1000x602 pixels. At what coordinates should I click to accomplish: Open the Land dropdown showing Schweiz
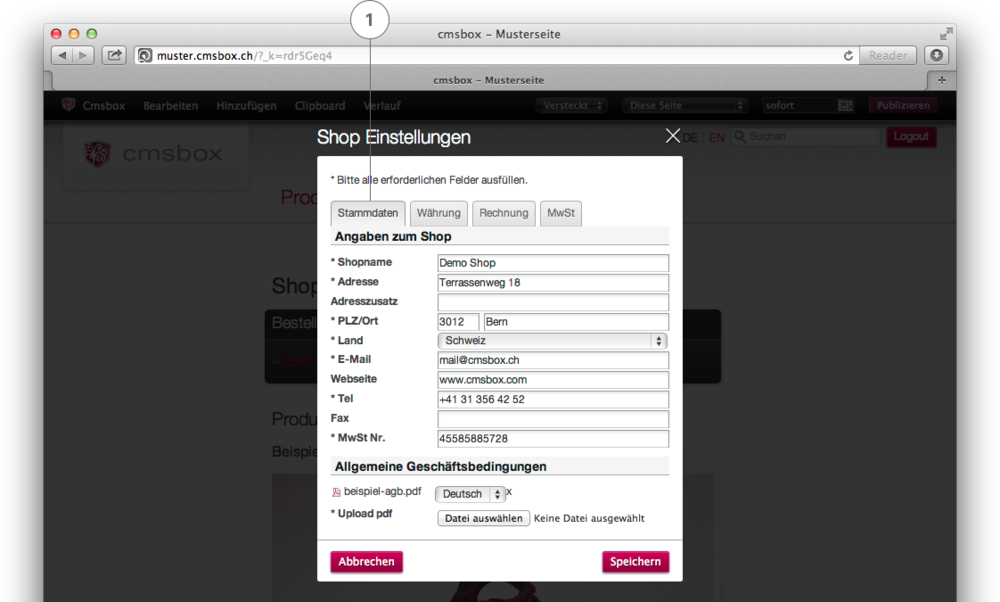point(552,341)
